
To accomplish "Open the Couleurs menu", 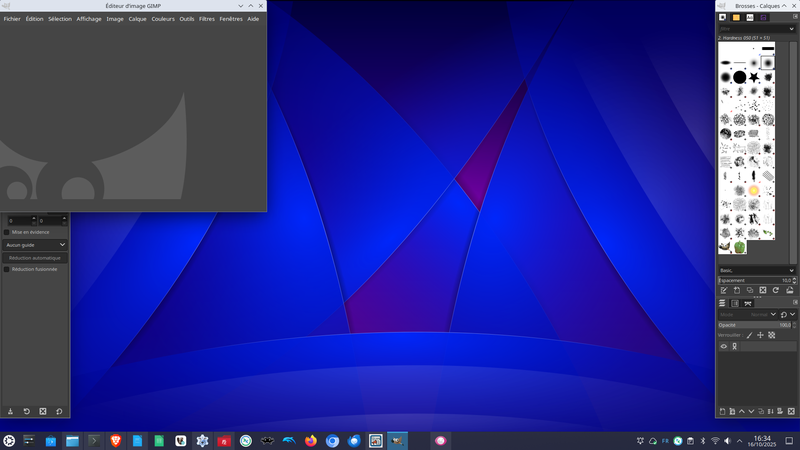I will point(163,19).
